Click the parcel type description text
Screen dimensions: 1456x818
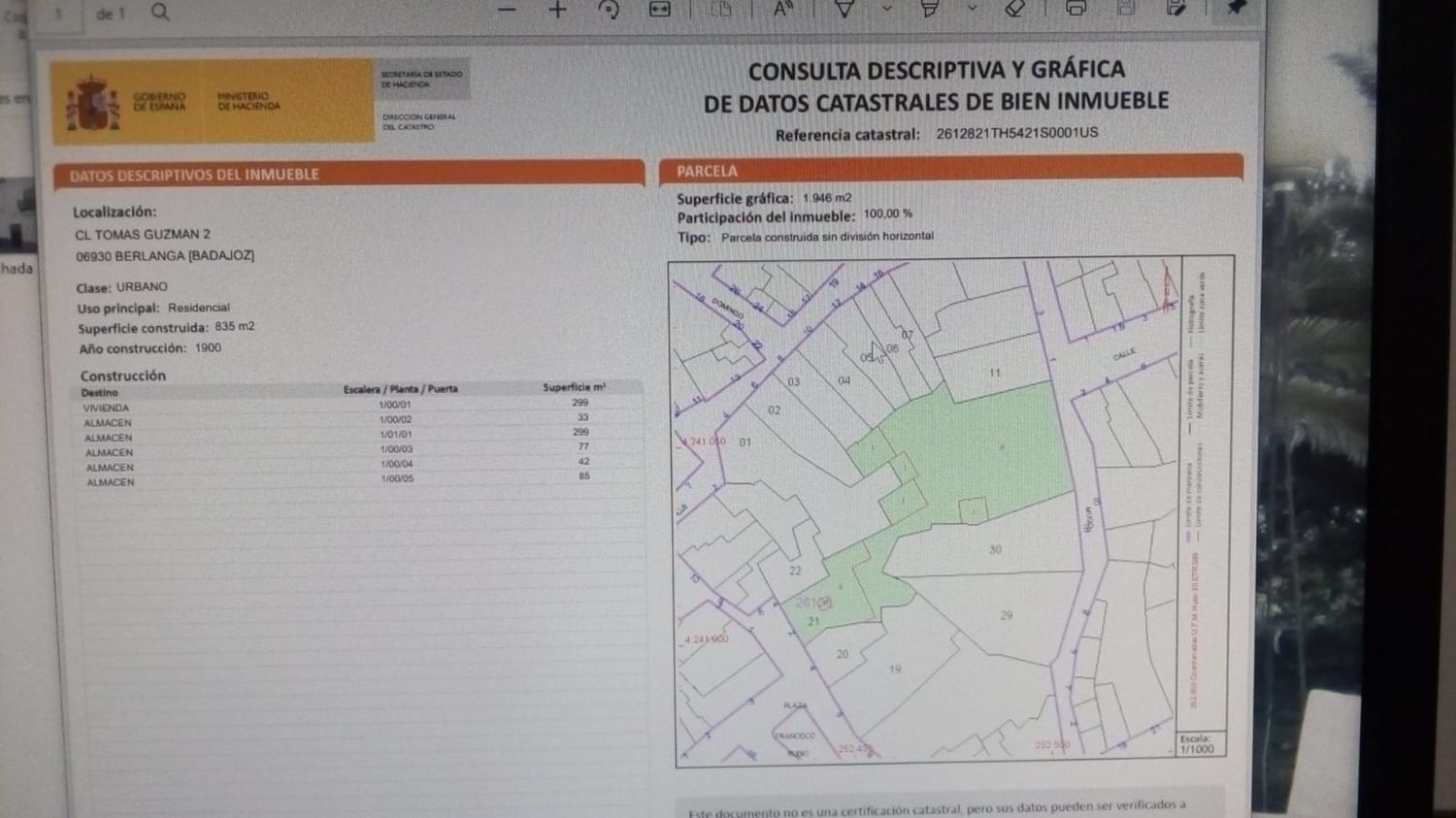[827, 236]
